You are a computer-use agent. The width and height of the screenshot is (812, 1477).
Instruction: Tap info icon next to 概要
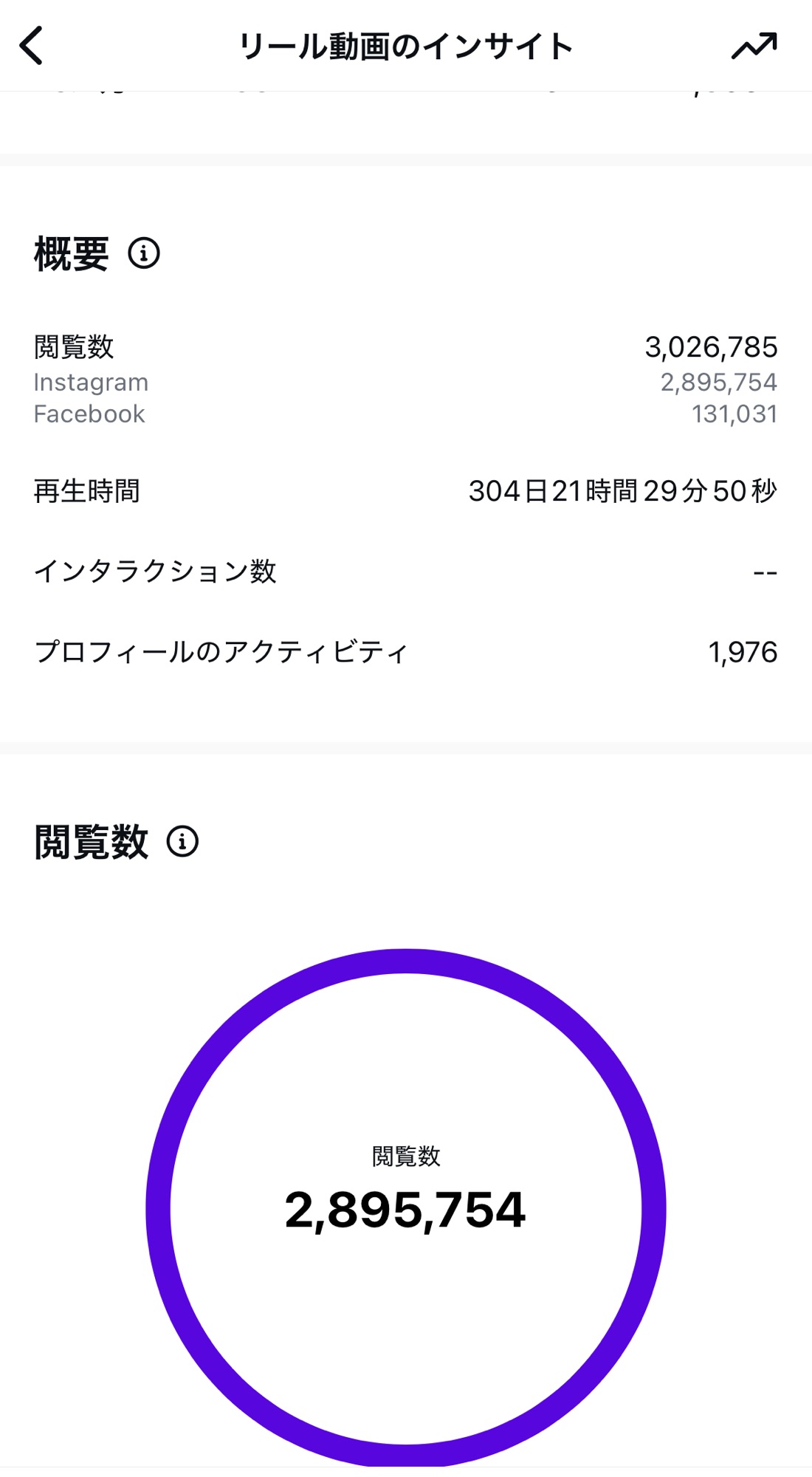point(144,253)
